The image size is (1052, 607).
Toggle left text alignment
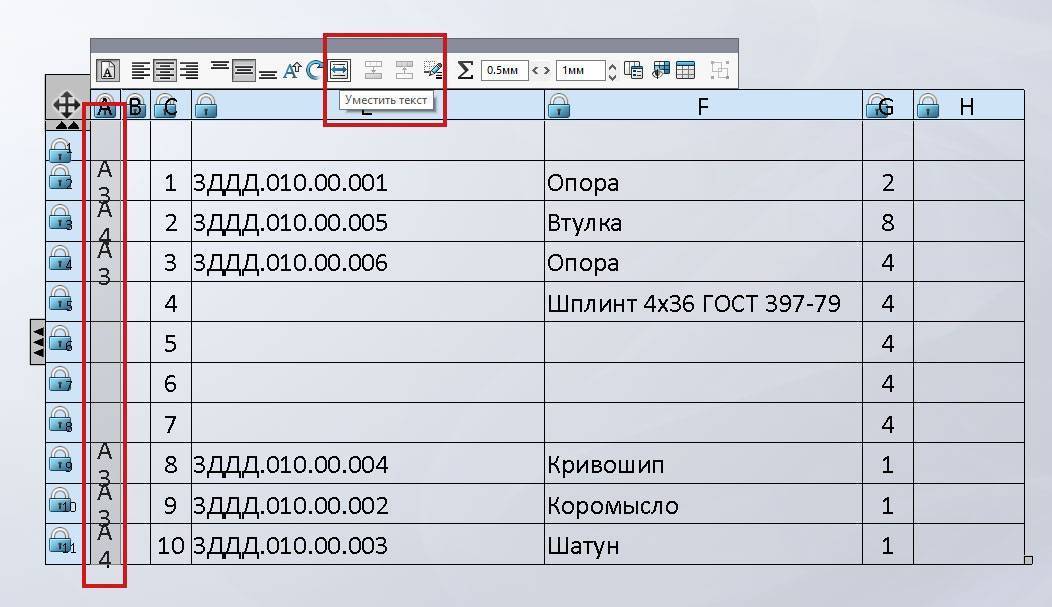click(x=141, y=70)
